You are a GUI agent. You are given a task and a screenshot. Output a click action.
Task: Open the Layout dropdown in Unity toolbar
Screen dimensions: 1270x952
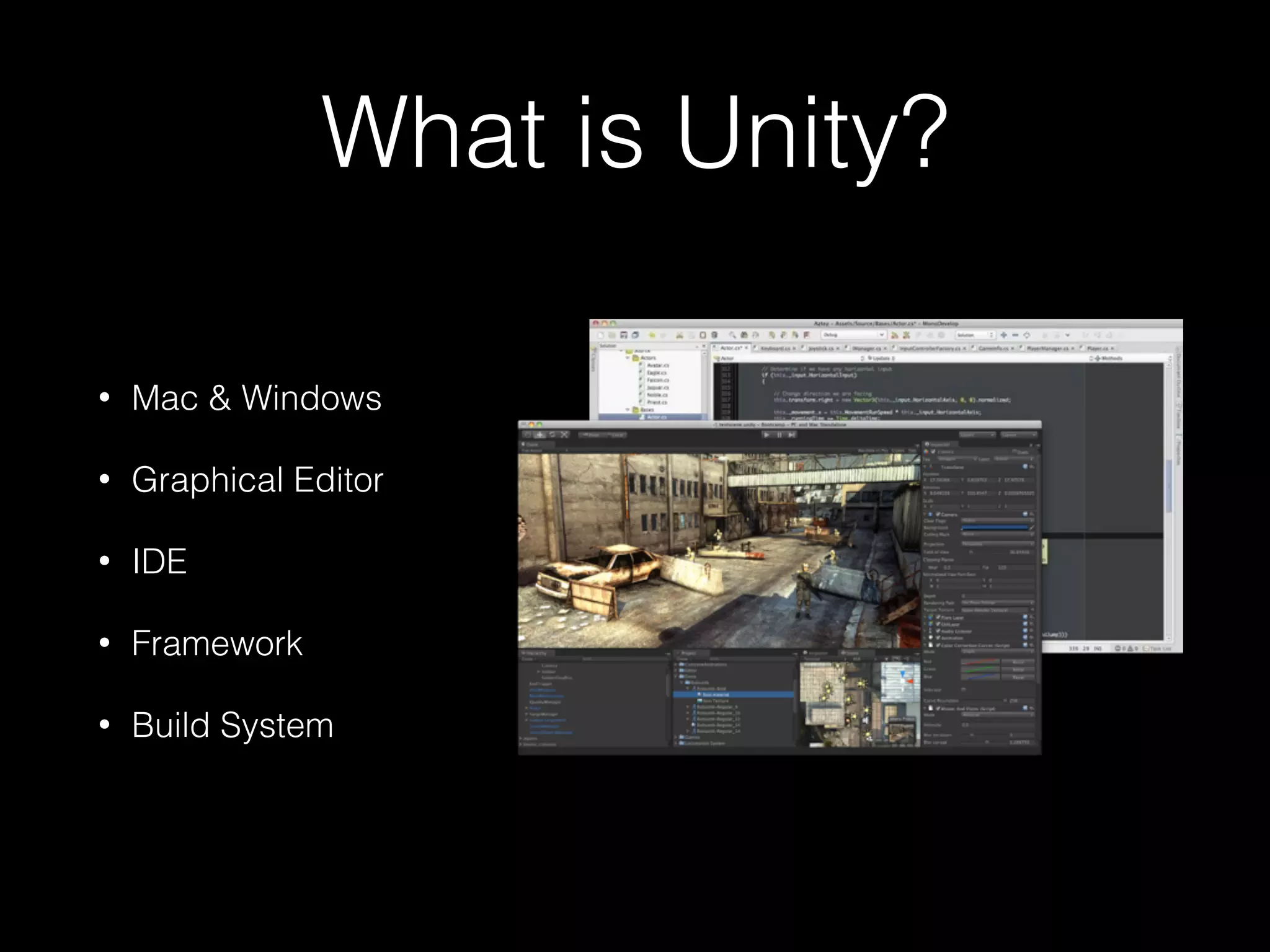[1018, 434]
